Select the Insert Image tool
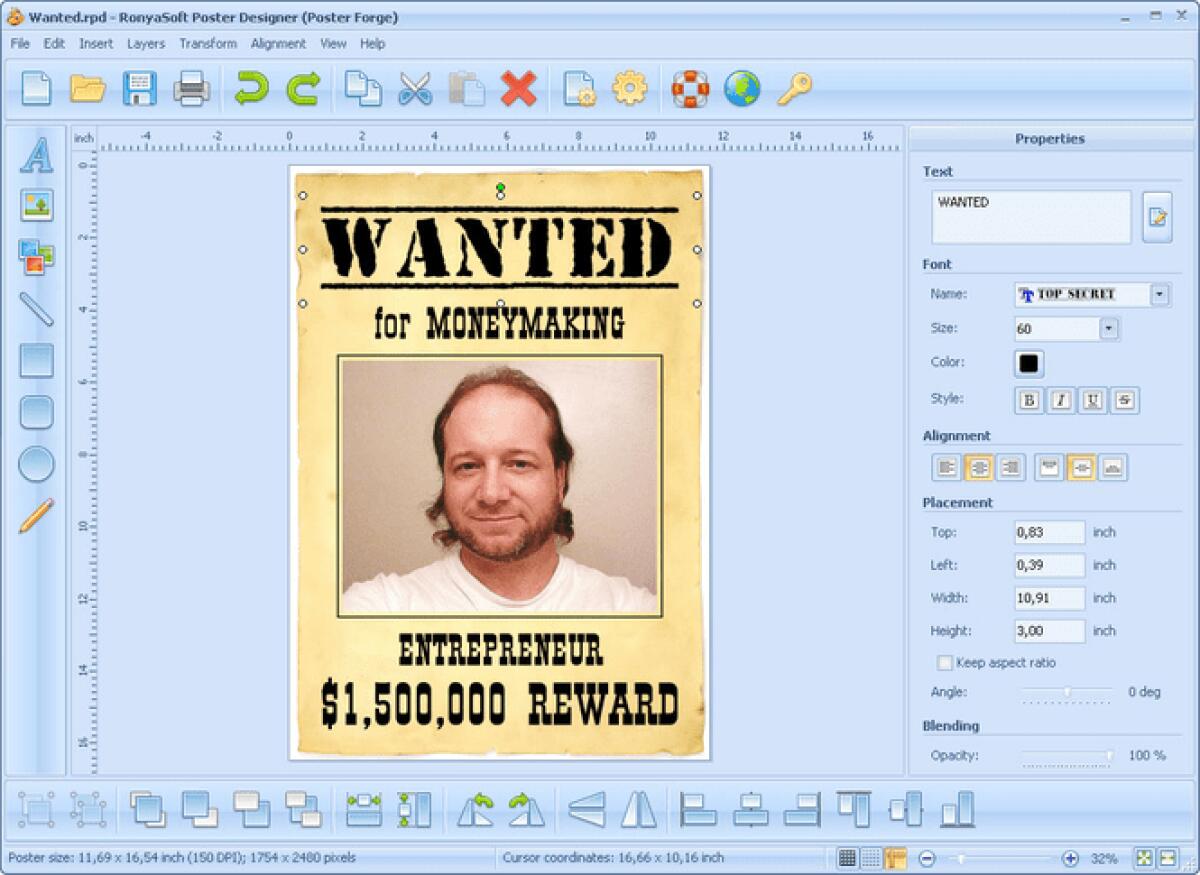Screen dimensions: 1200x875 click(x=36, y=207)
